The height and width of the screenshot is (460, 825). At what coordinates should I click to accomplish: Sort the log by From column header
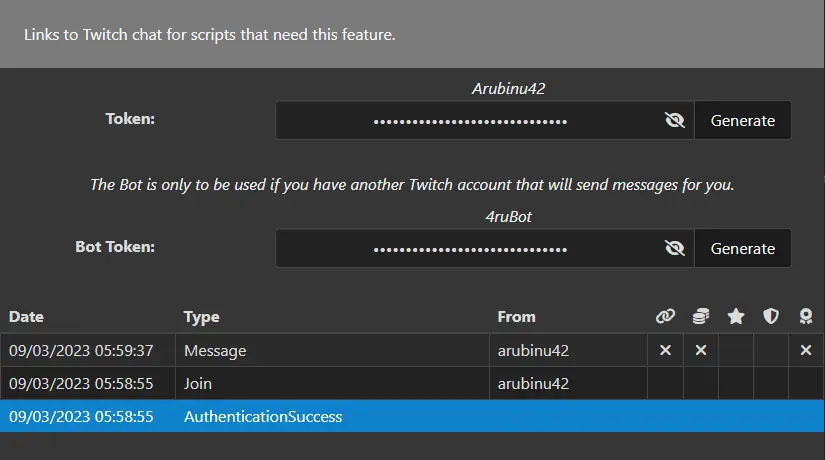click(x=516, y=317)
